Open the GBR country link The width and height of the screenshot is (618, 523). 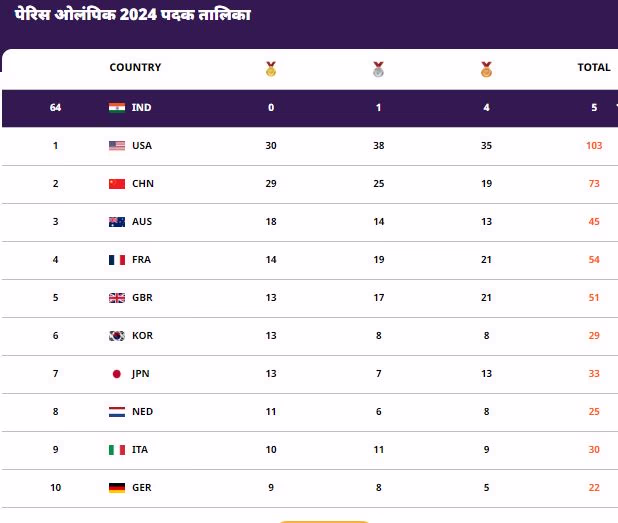point(143,298)
